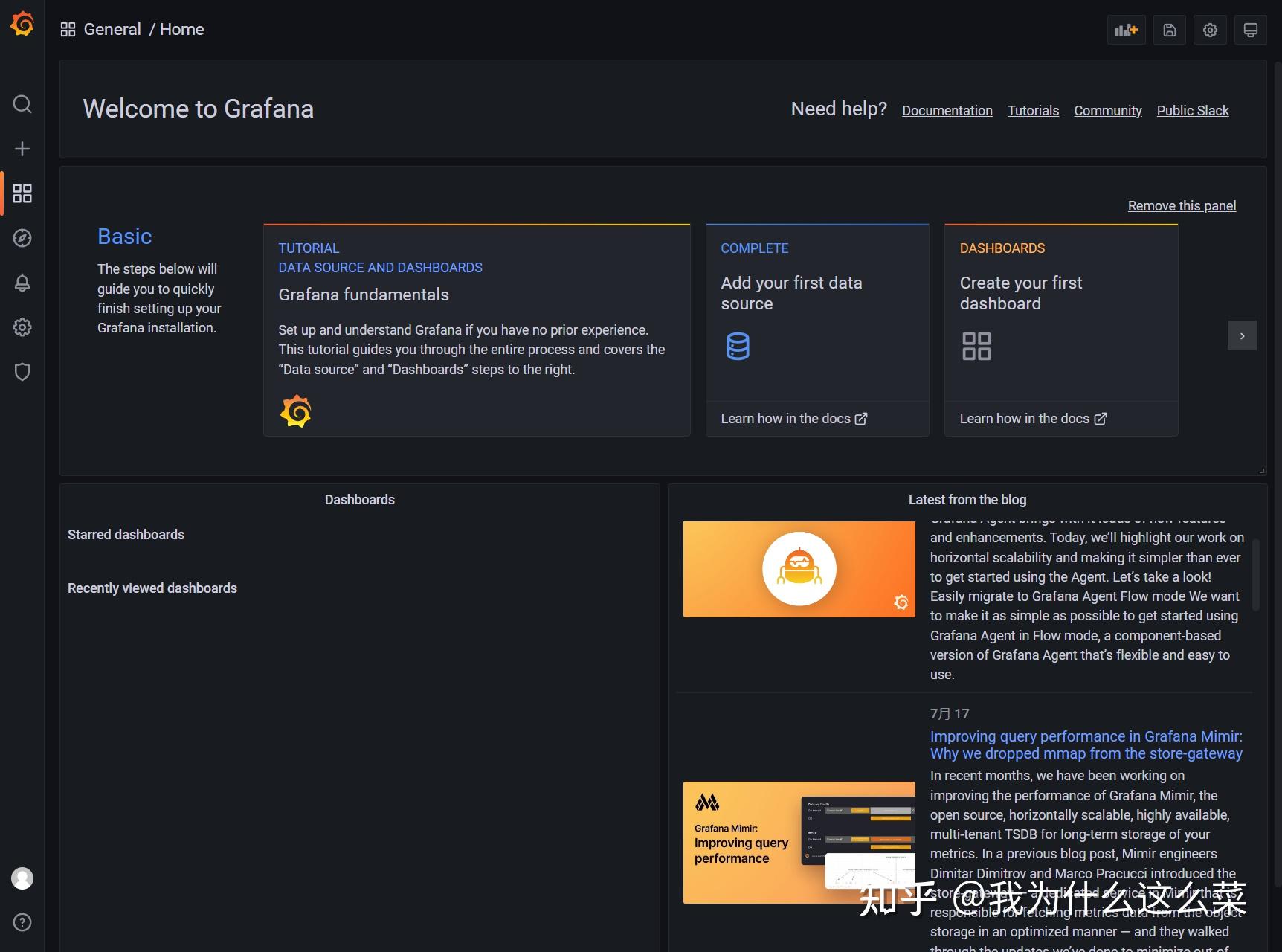Click the Recently viewed dashboards heading
Viewport: 1282px width, 952px height.
coord(152,588)
